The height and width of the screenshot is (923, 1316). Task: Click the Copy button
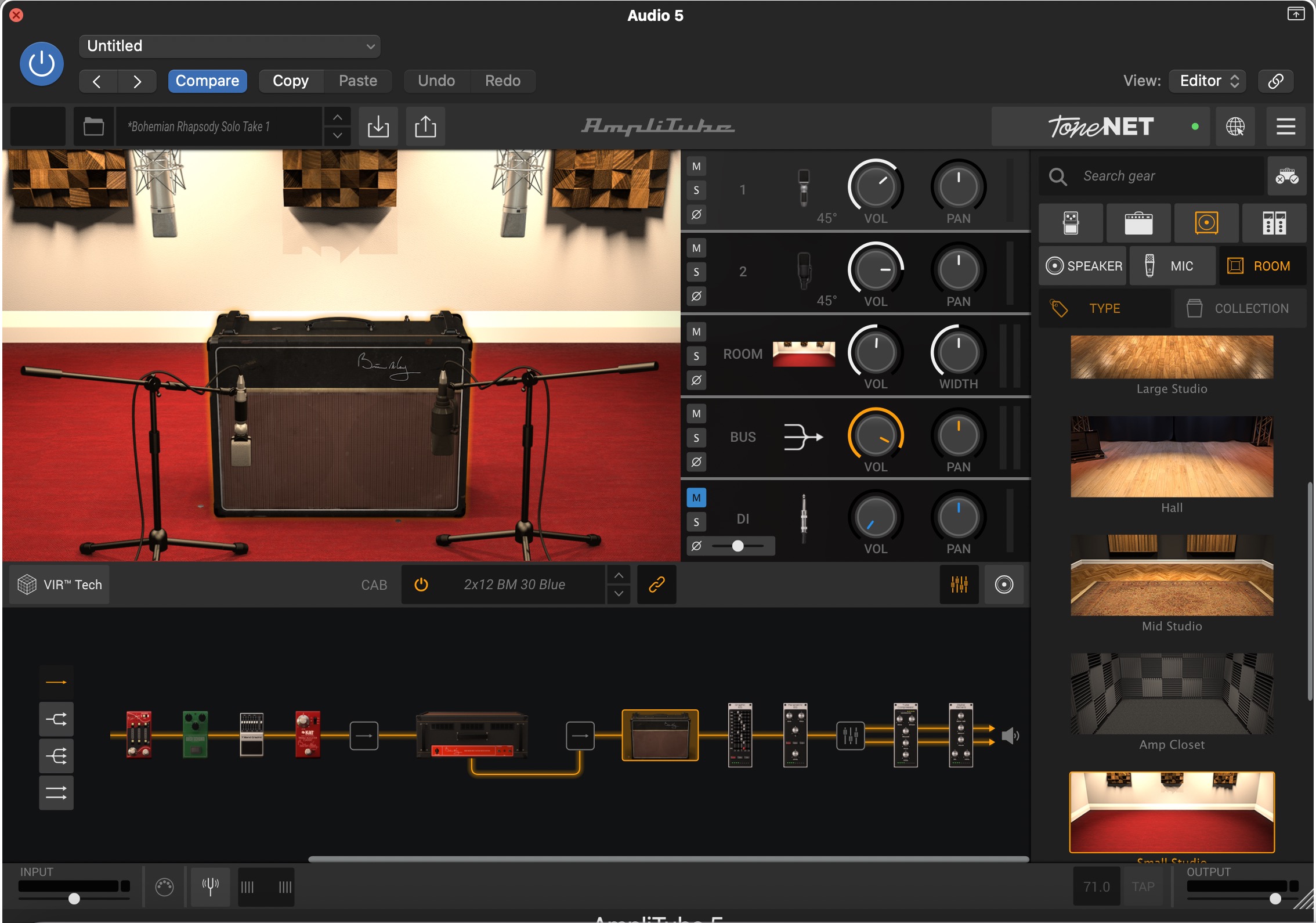[x=291, y=81]
